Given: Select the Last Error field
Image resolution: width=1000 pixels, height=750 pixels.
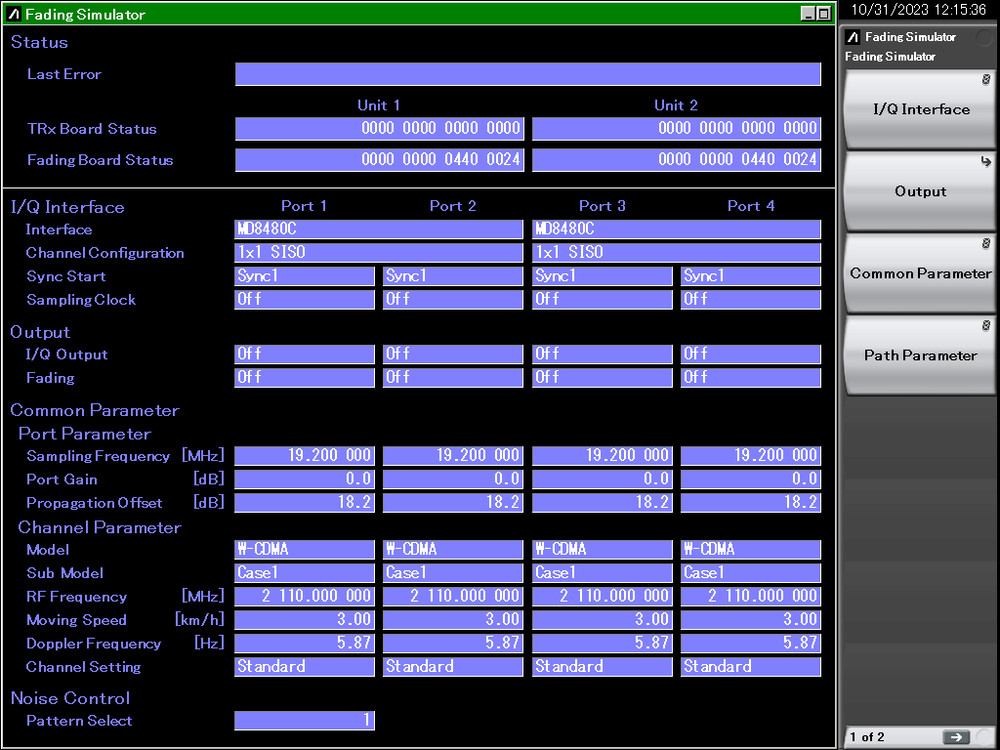Looking at the screenshot, I should [x=528, y=75].
